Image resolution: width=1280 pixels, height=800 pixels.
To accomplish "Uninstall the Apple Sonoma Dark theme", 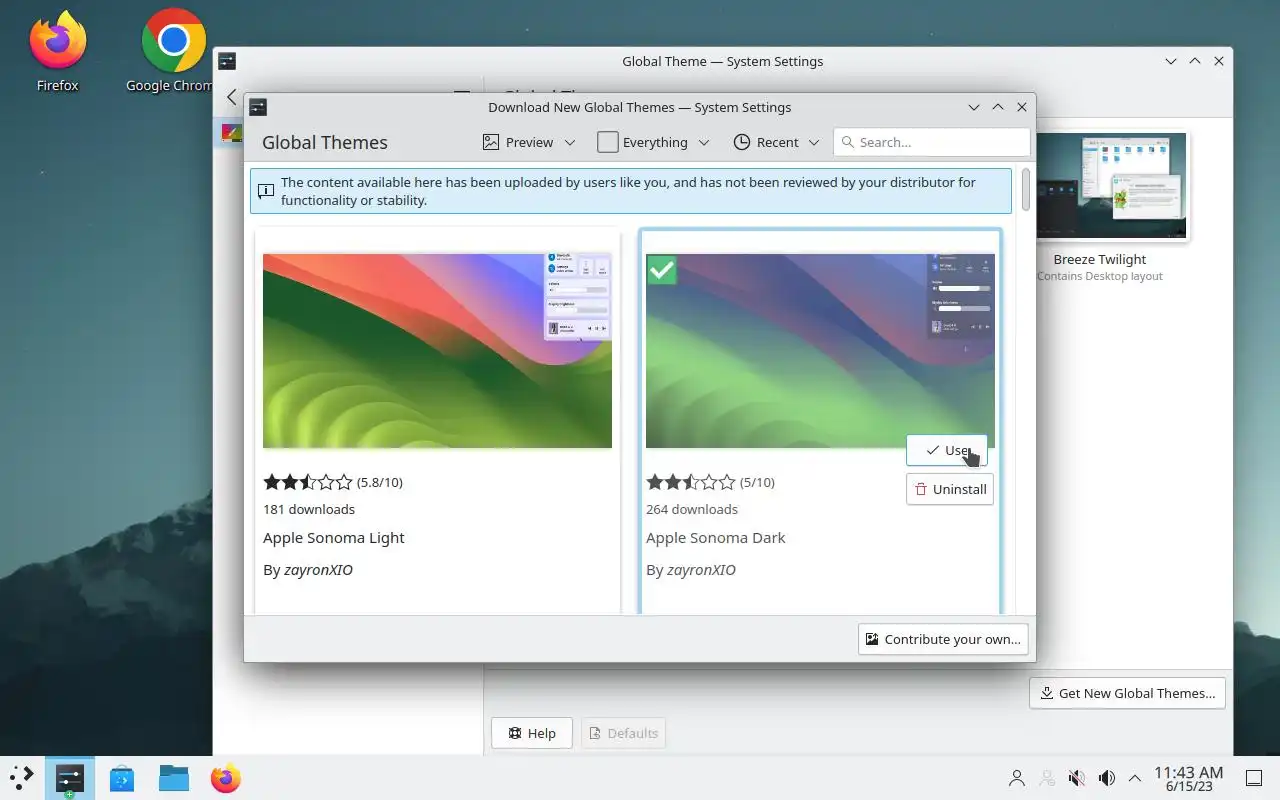I will click(950, 489).
